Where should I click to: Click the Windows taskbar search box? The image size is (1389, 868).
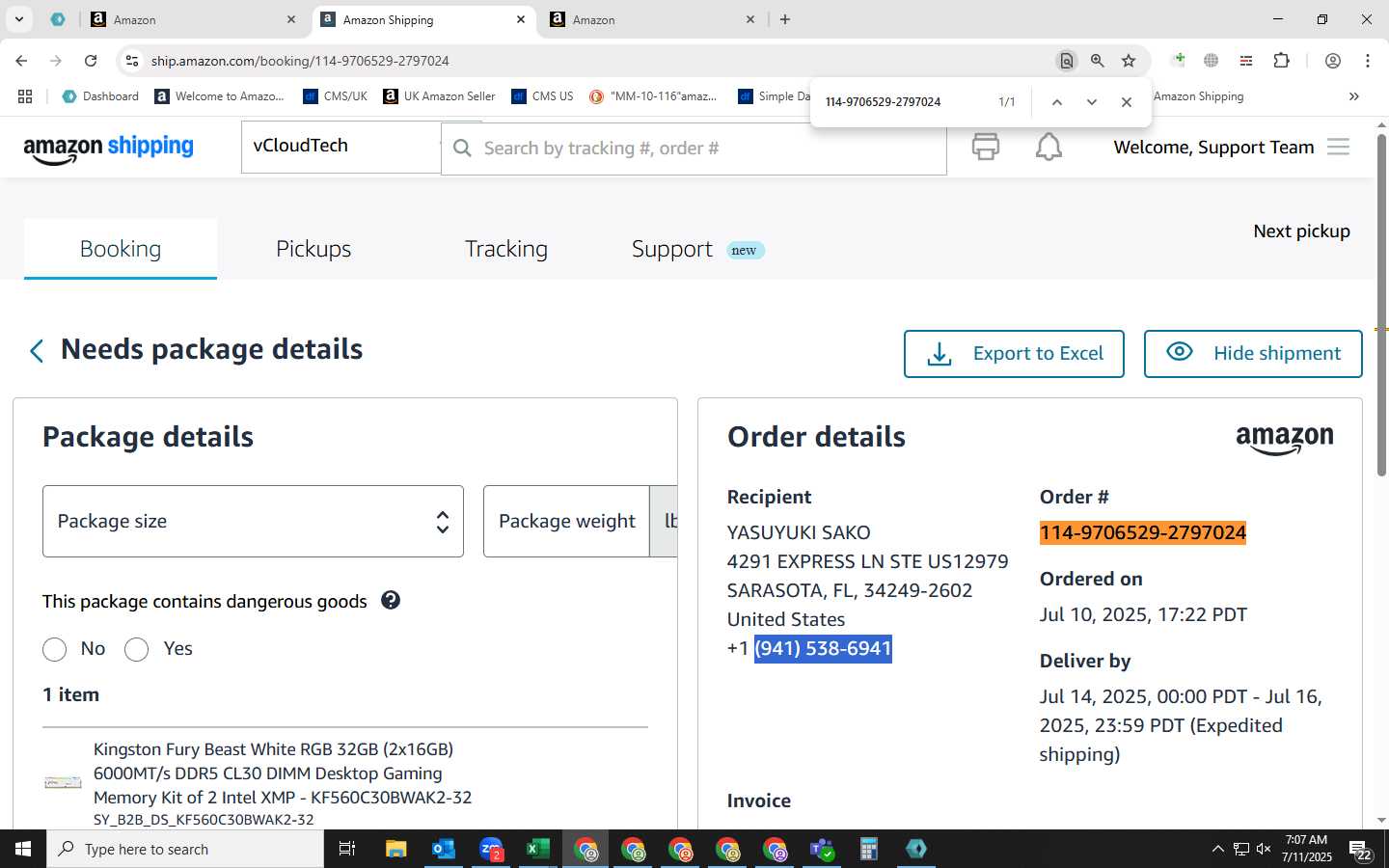pos(185,849)
